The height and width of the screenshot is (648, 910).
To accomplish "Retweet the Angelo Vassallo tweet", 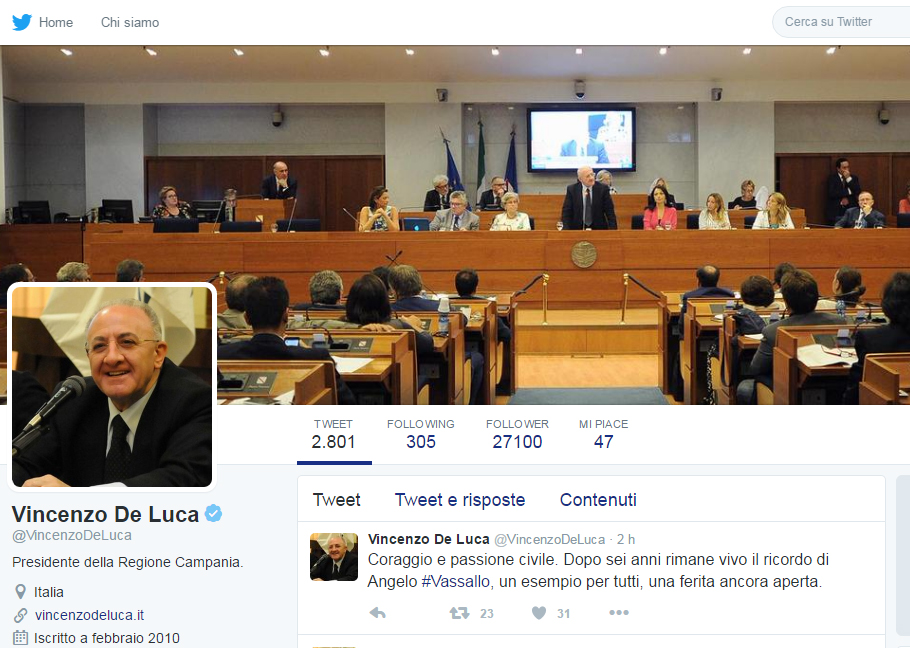I will pos(460,613).
